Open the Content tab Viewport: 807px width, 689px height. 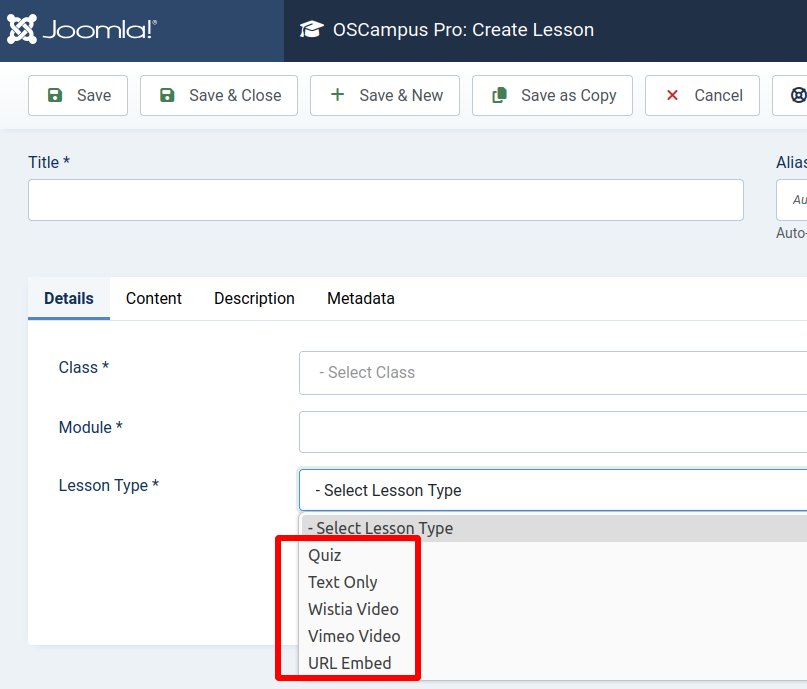(x=153, y=298)
